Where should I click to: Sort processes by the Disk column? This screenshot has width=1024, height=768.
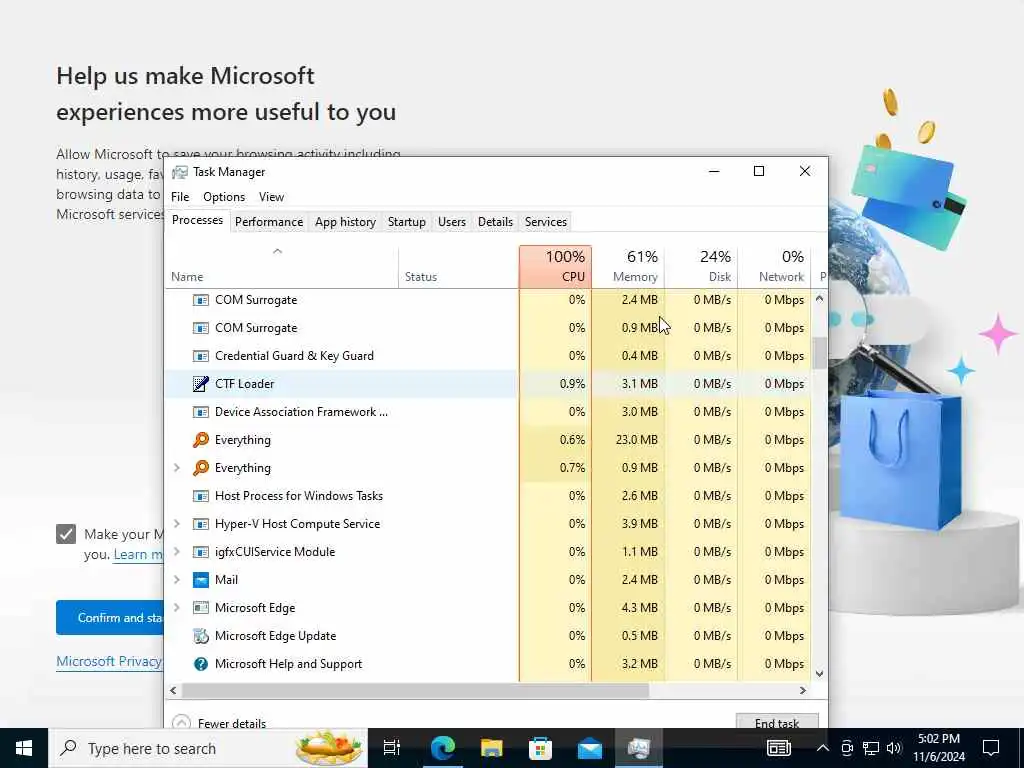[701, 266]
